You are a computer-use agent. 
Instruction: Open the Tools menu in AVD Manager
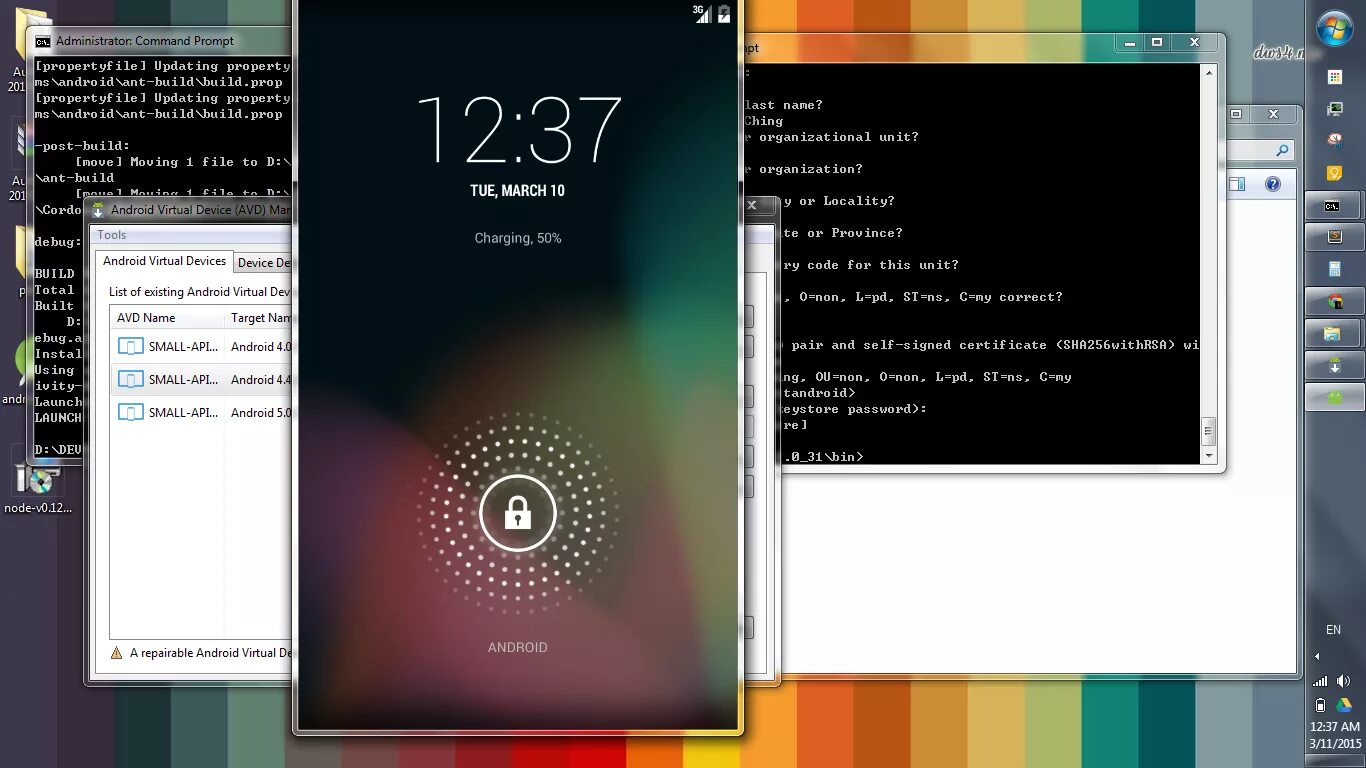[112, 235]
